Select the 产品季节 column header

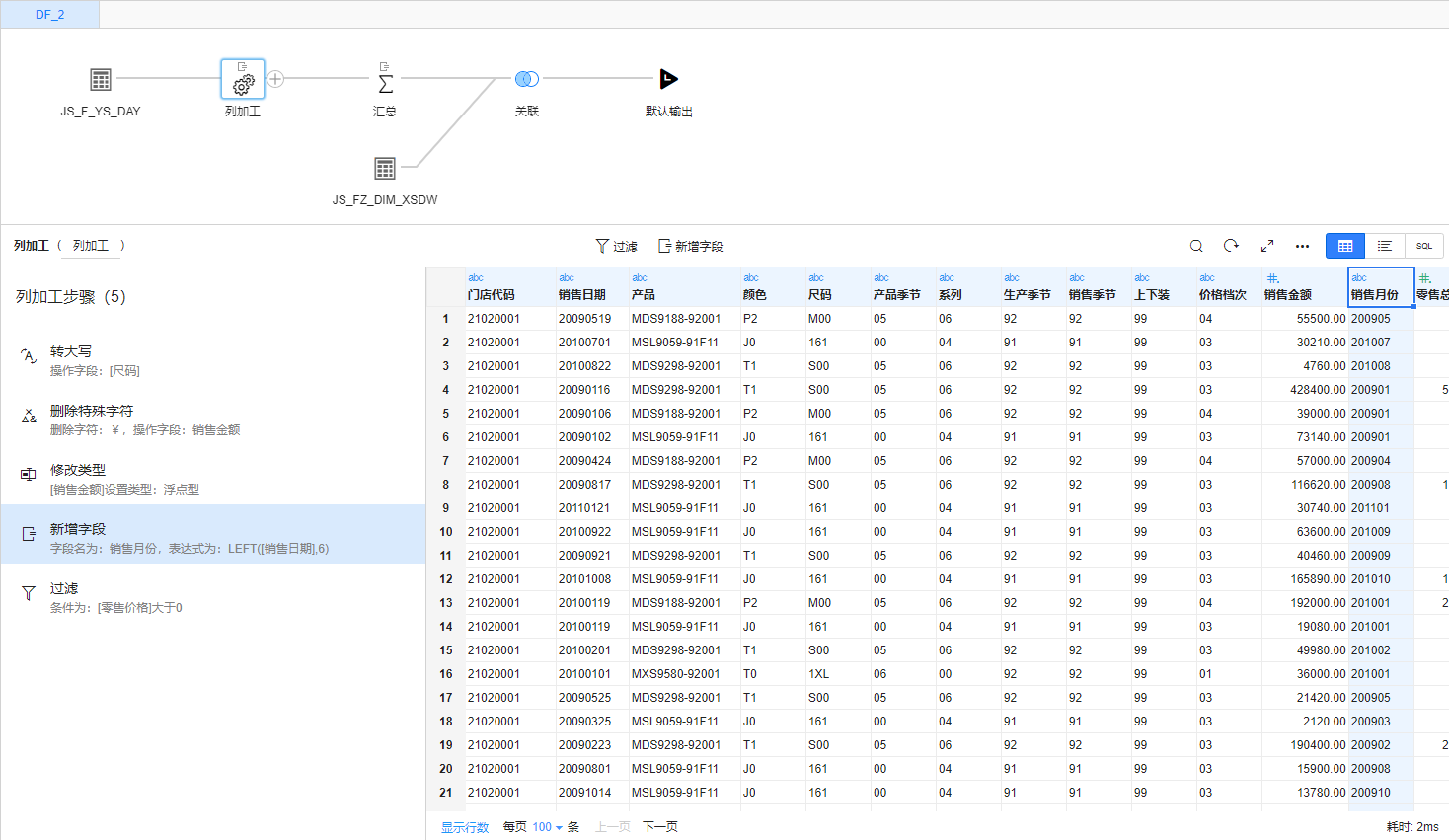point(903,287)
